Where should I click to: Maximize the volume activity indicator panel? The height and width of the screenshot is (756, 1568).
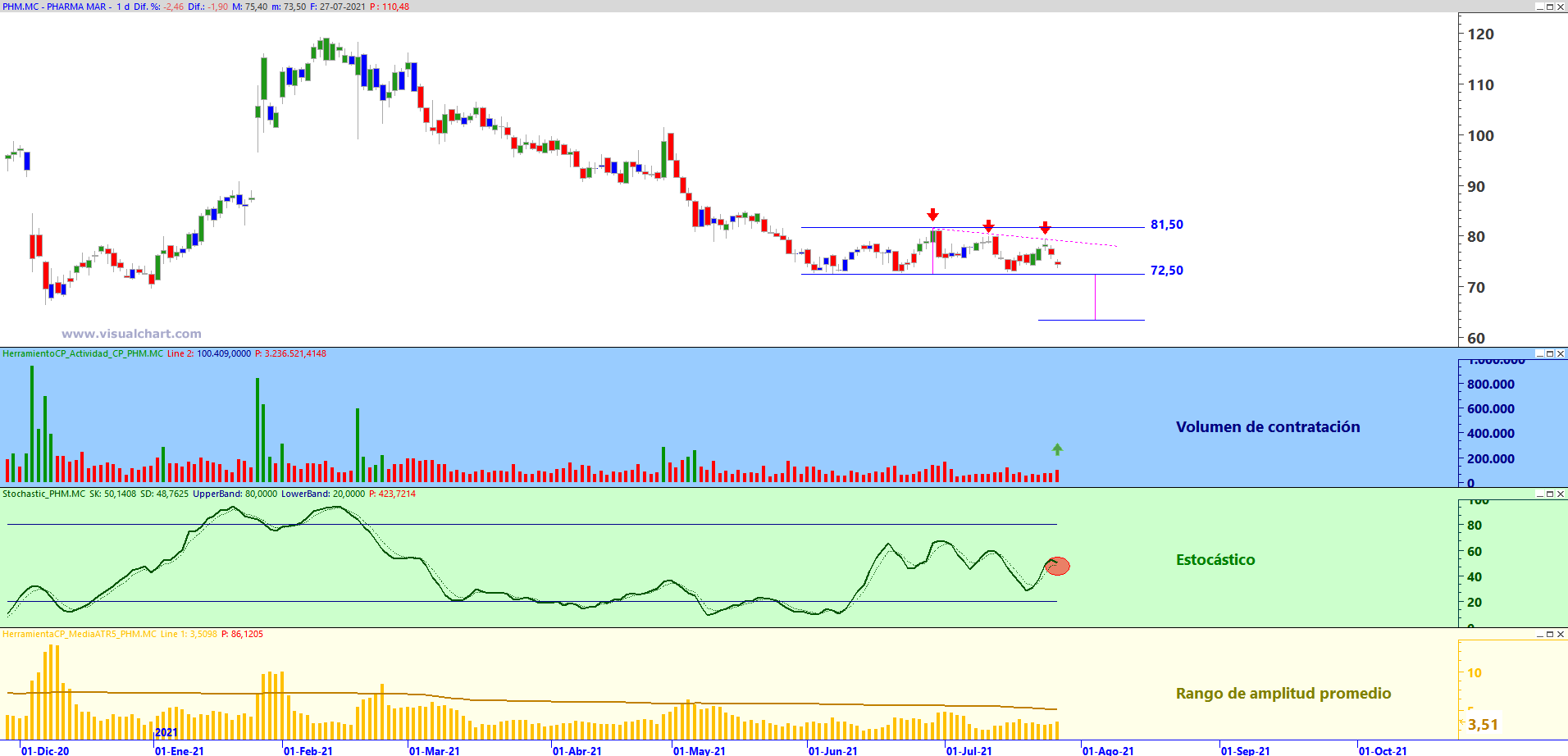coord(1550,354)
